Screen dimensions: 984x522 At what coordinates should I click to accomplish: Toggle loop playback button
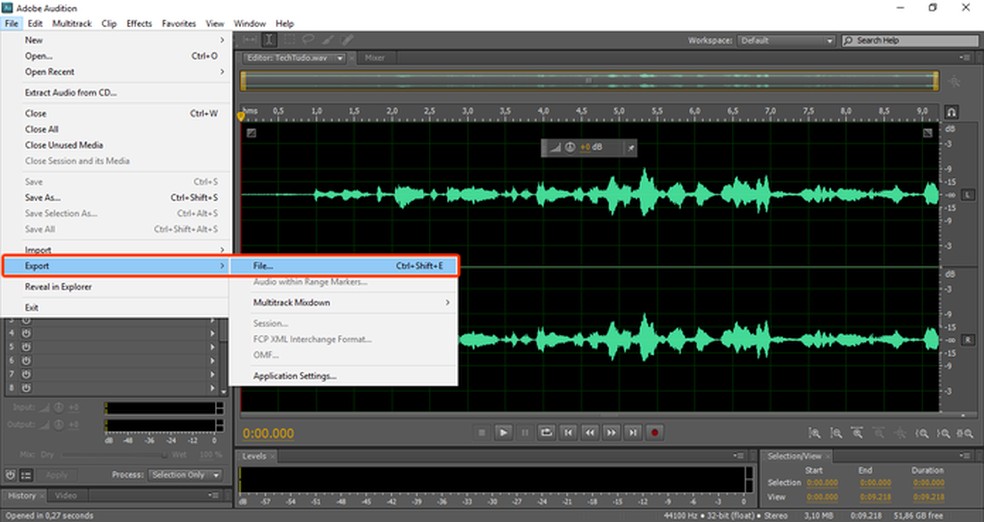point(547,433)
